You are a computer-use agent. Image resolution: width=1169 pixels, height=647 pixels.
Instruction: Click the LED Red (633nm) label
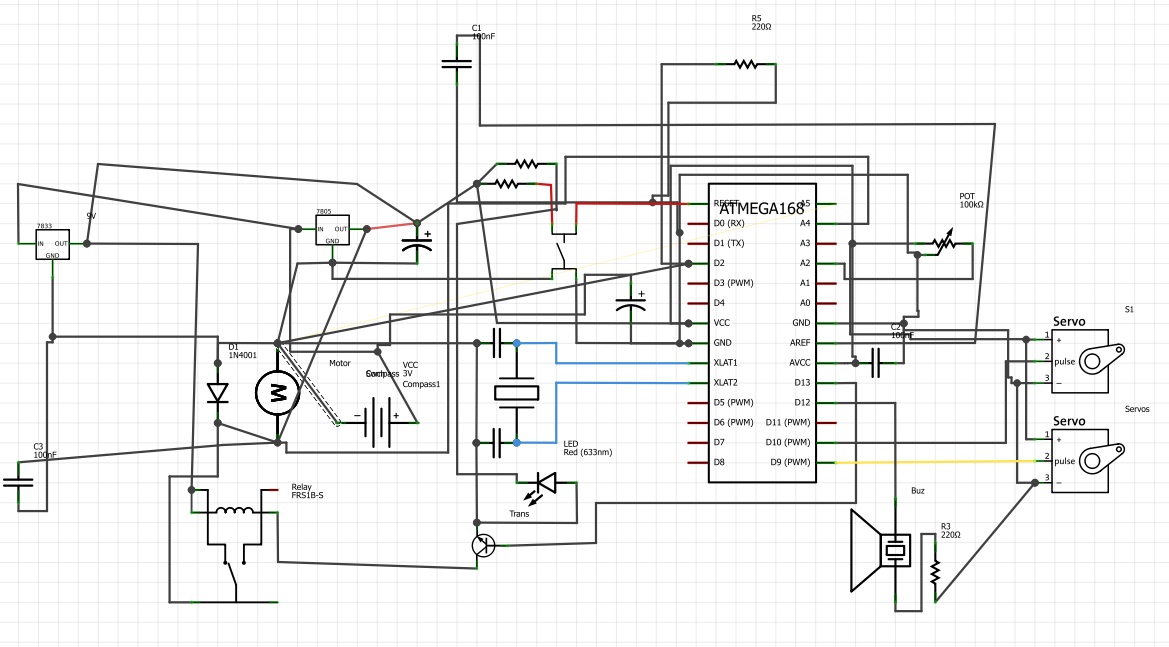[587, 448]
